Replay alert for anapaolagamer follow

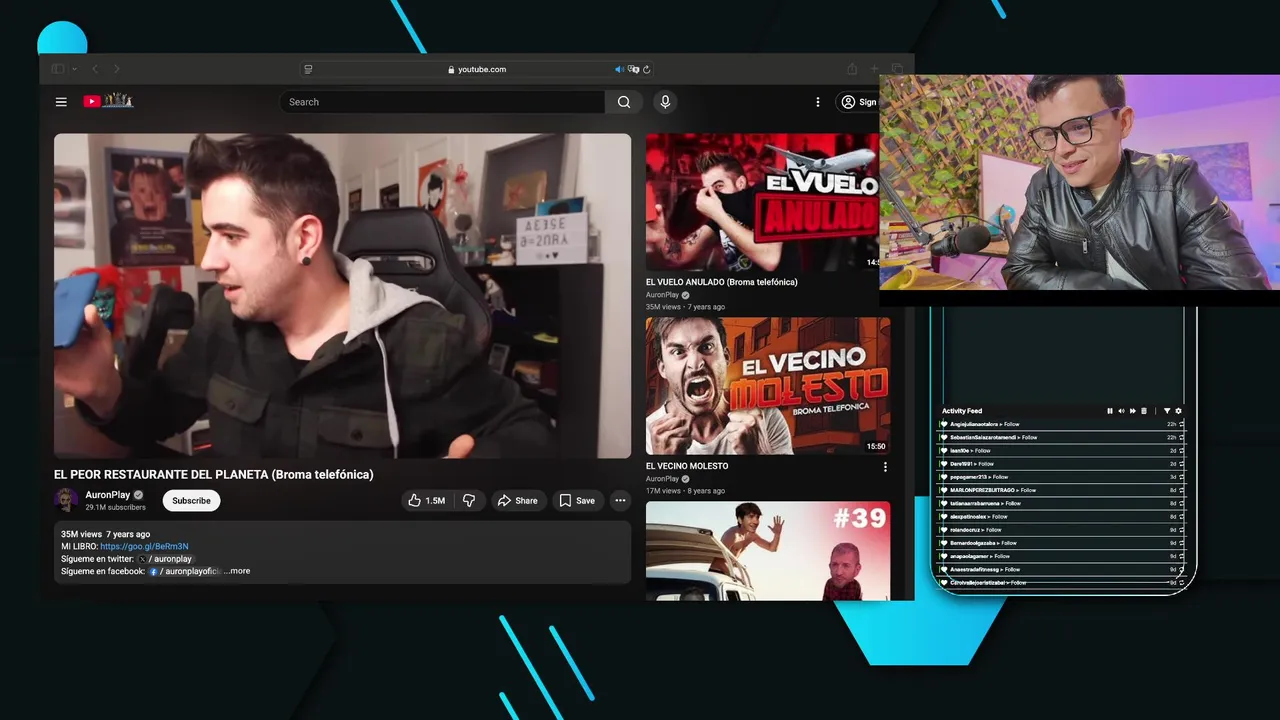pyautogui.click(x=1181, y=556)
